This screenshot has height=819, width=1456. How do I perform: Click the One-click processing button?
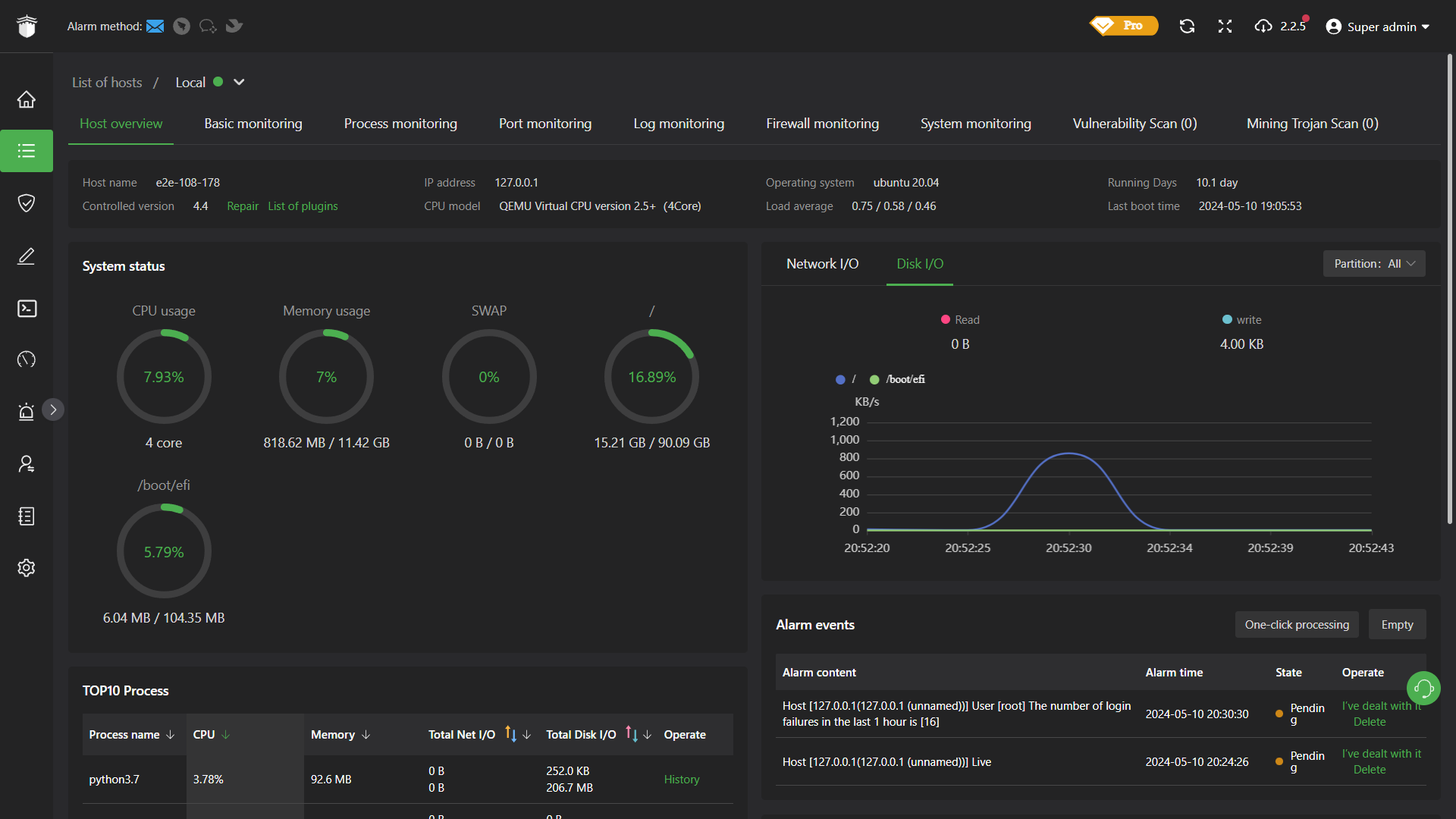pyautogui.click(x=1297, y=624)
